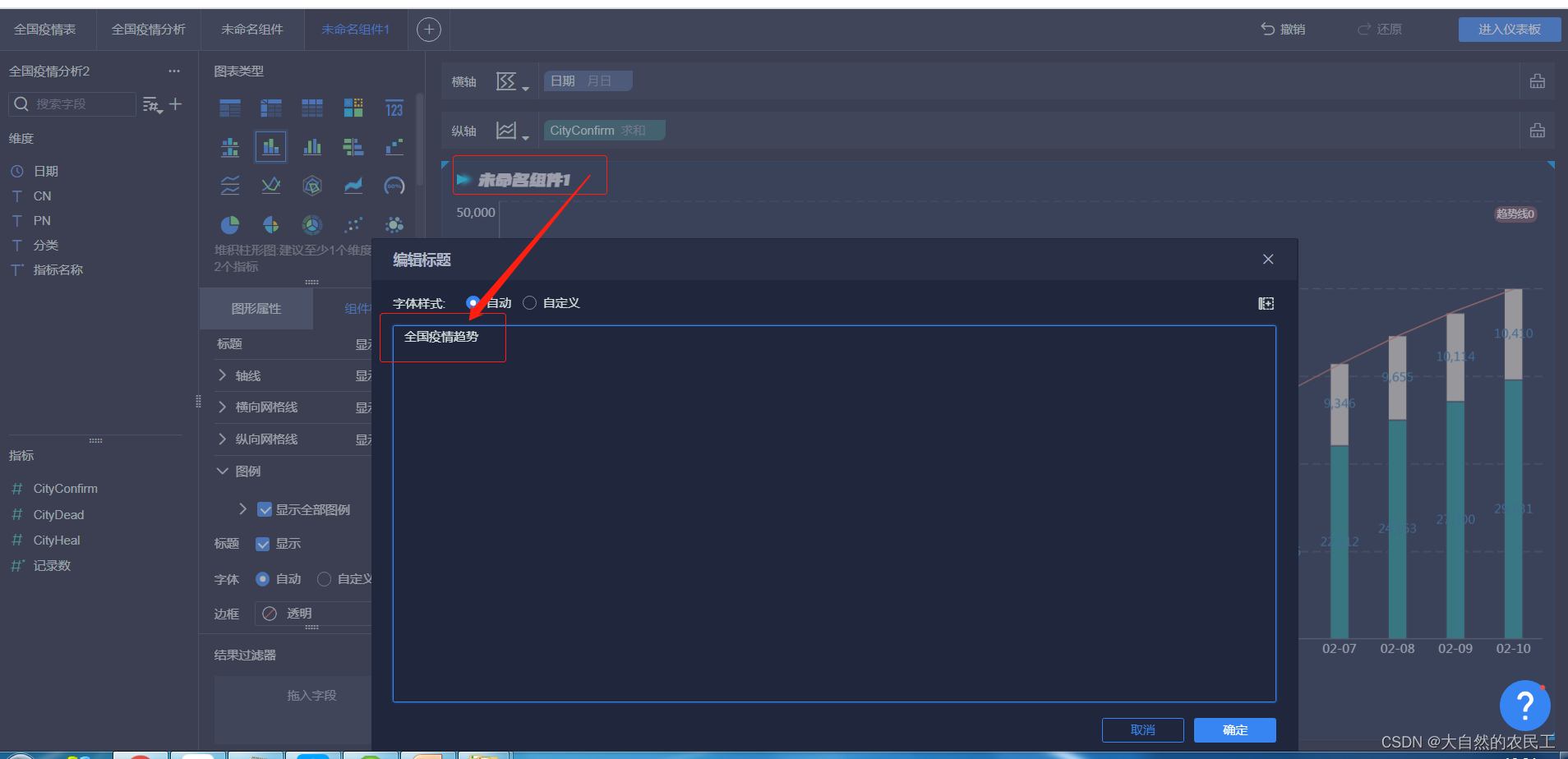Open the more options for 全国疫情分析2
The image size is (1568, 759).
tap(174, 71)
